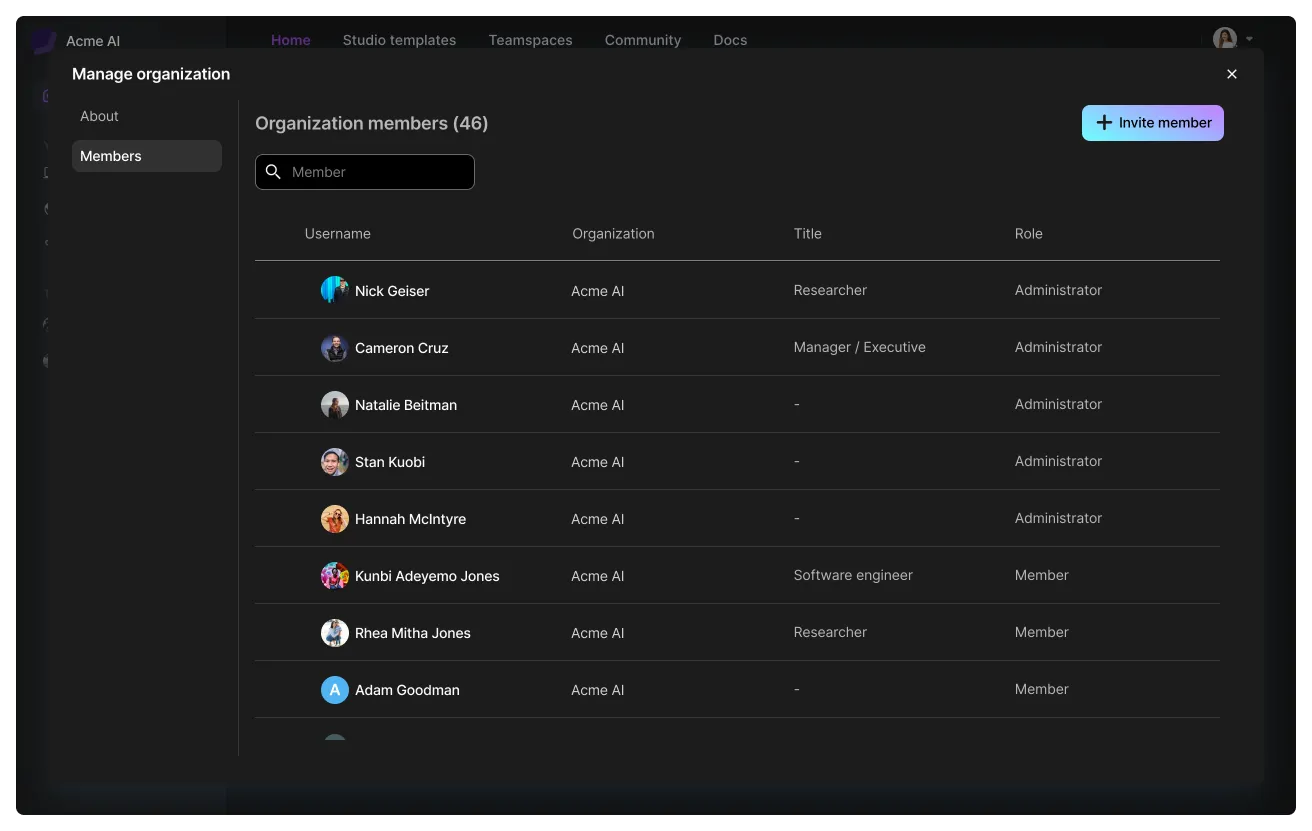This screenshot has width=1312, height=831.
Task: Click the Manager / Executive title
Action: click(860, 347)
